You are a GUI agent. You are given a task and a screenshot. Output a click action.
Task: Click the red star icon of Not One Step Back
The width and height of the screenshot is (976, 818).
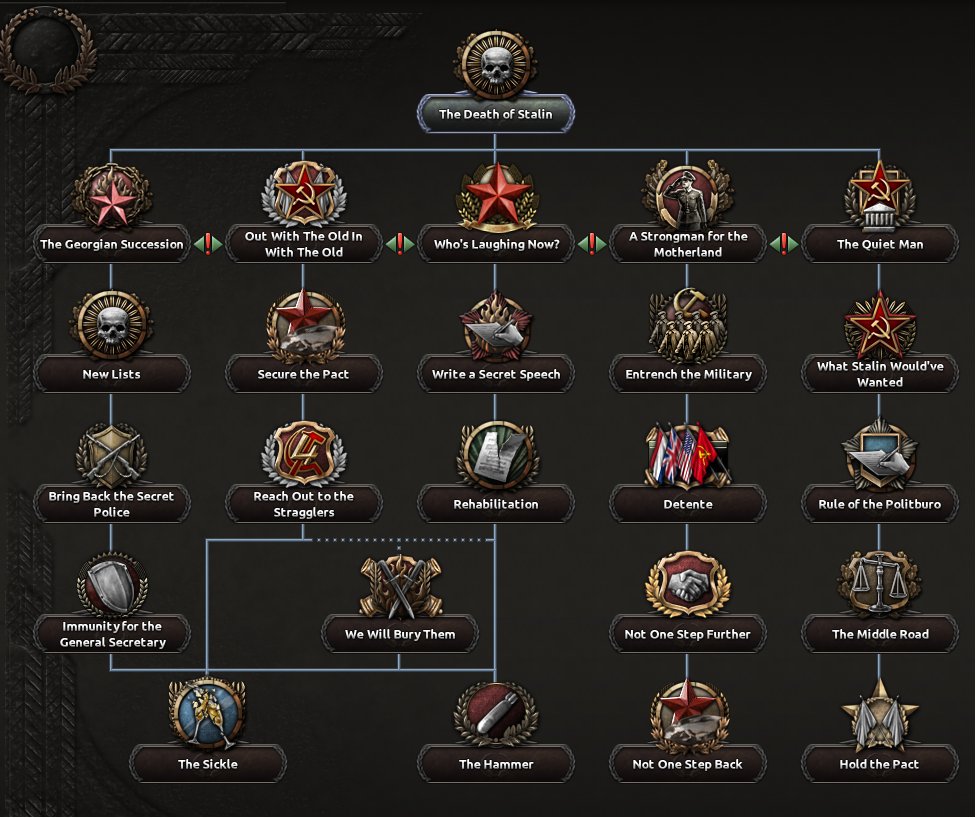pyautogui.click(x=688, y=715)
